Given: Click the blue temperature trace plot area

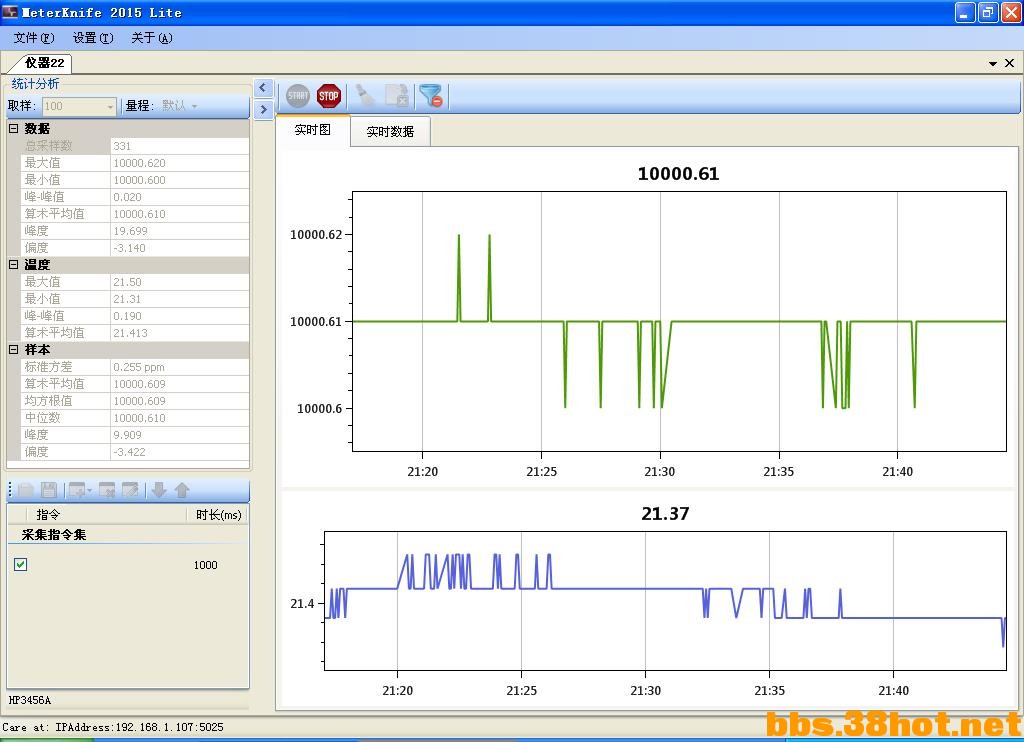Looking at the screenshot, I should (665, 601).
